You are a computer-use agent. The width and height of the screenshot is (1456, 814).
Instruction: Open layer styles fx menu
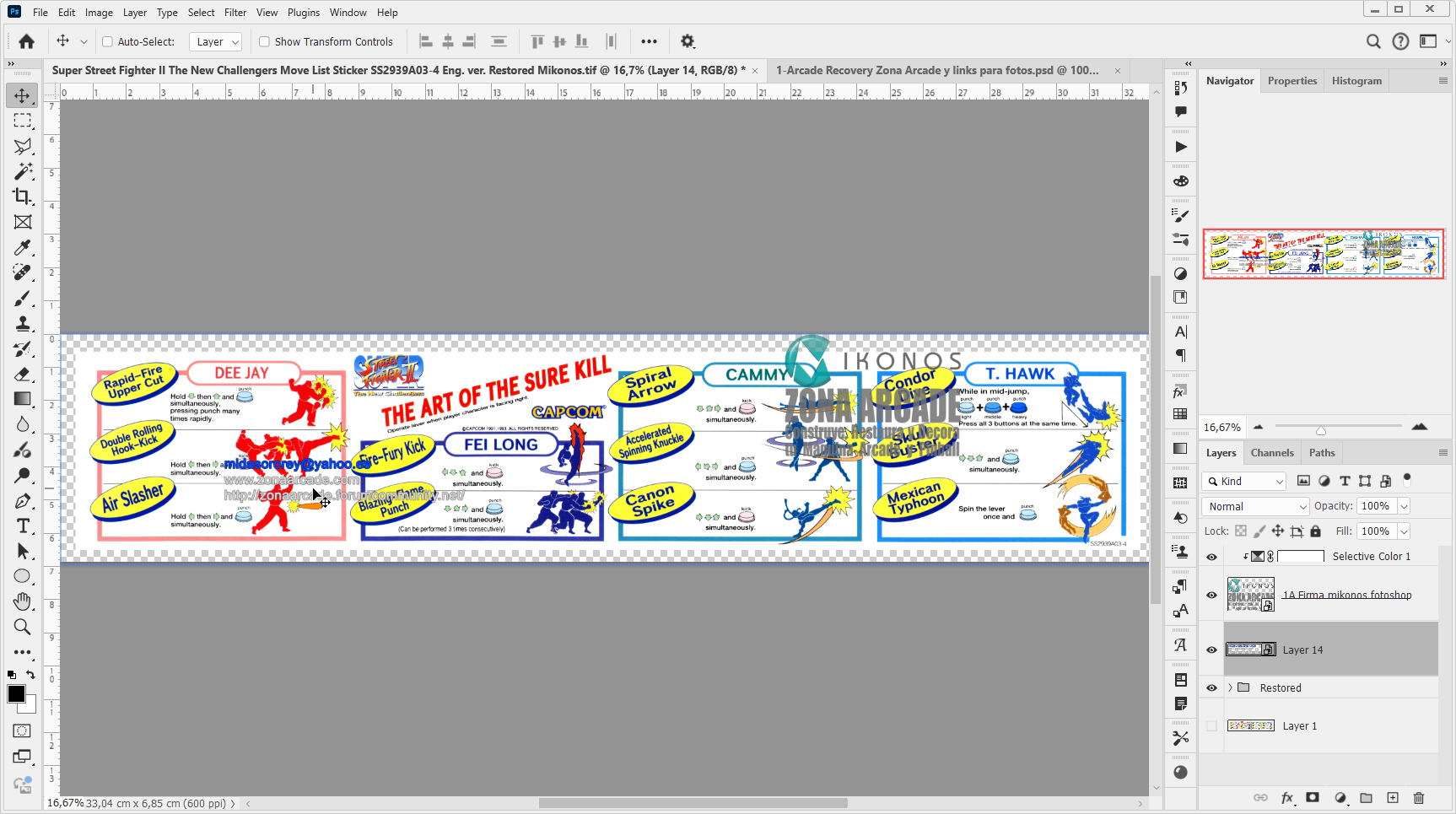coord(1287,797)
